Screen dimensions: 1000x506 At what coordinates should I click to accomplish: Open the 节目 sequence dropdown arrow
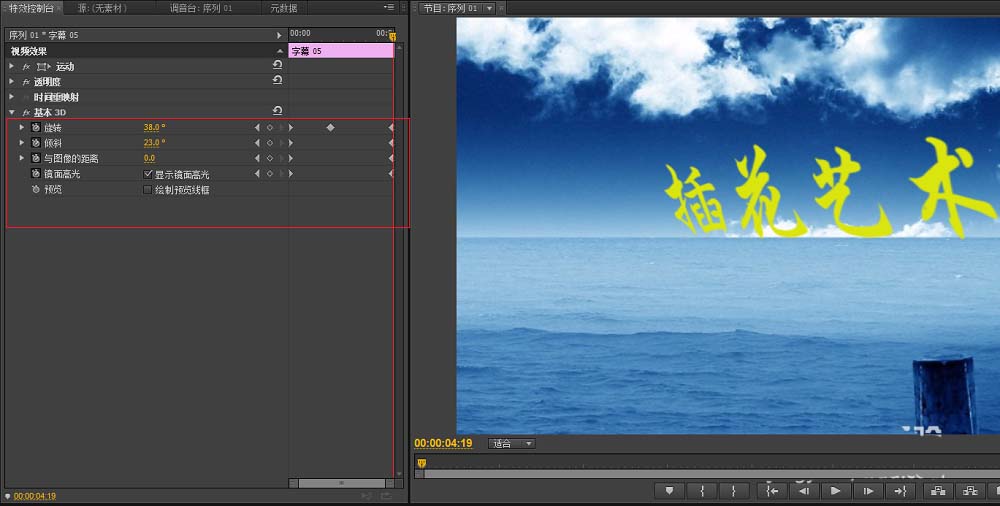point(489,8)
